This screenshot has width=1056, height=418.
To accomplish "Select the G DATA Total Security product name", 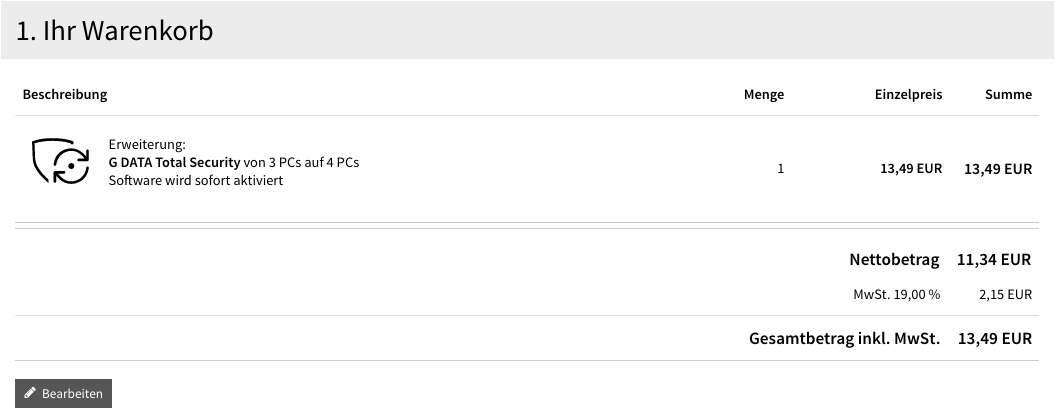I will (174, 162).
